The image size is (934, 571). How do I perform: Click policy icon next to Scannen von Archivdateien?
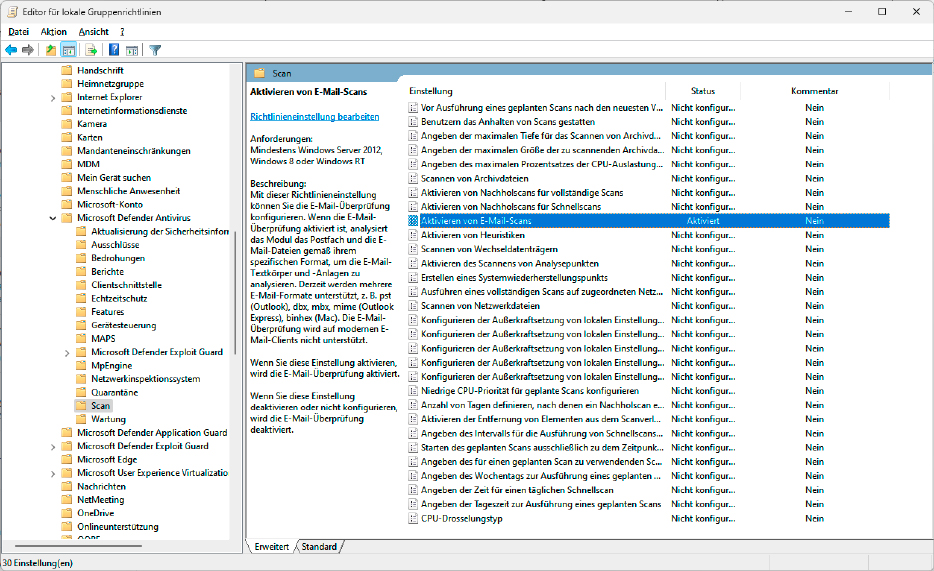pyautogui.click(x=413, y=178)
